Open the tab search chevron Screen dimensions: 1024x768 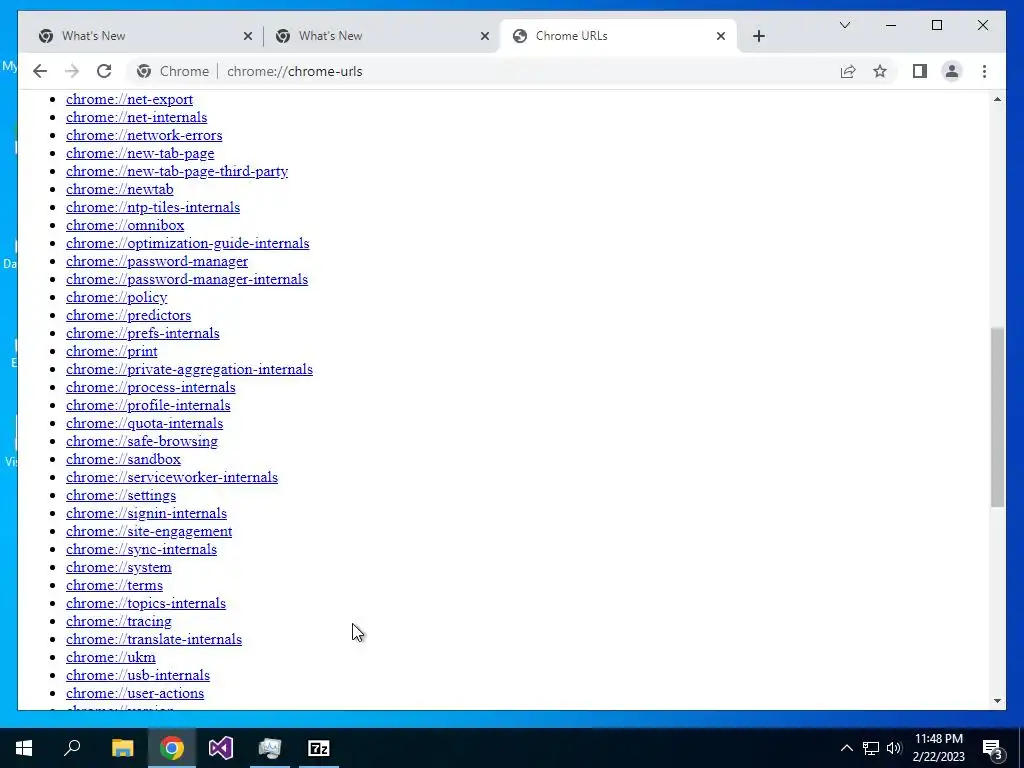pyautogui.click(x=844, y=25)
